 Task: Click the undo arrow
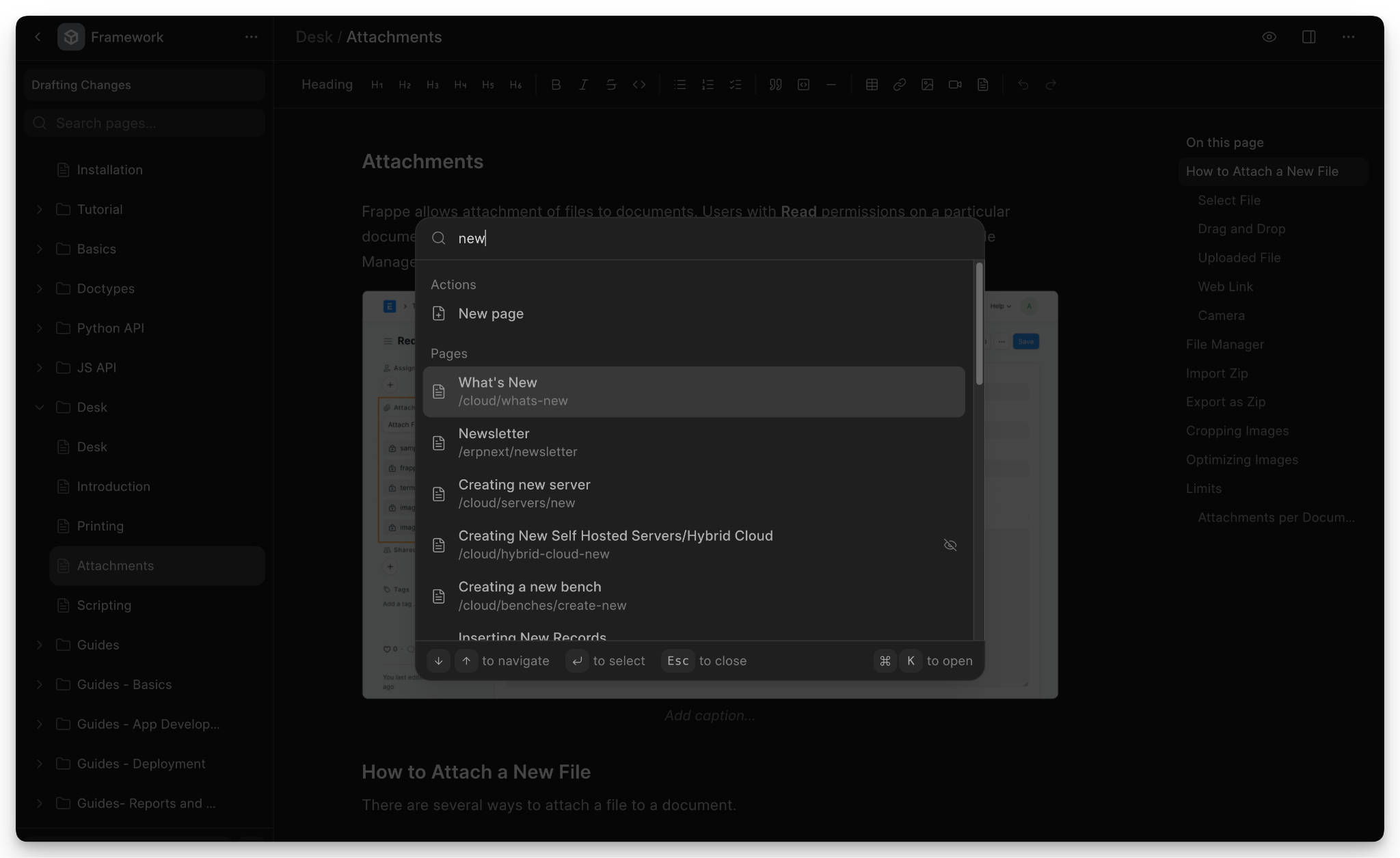click(1023, 85)
